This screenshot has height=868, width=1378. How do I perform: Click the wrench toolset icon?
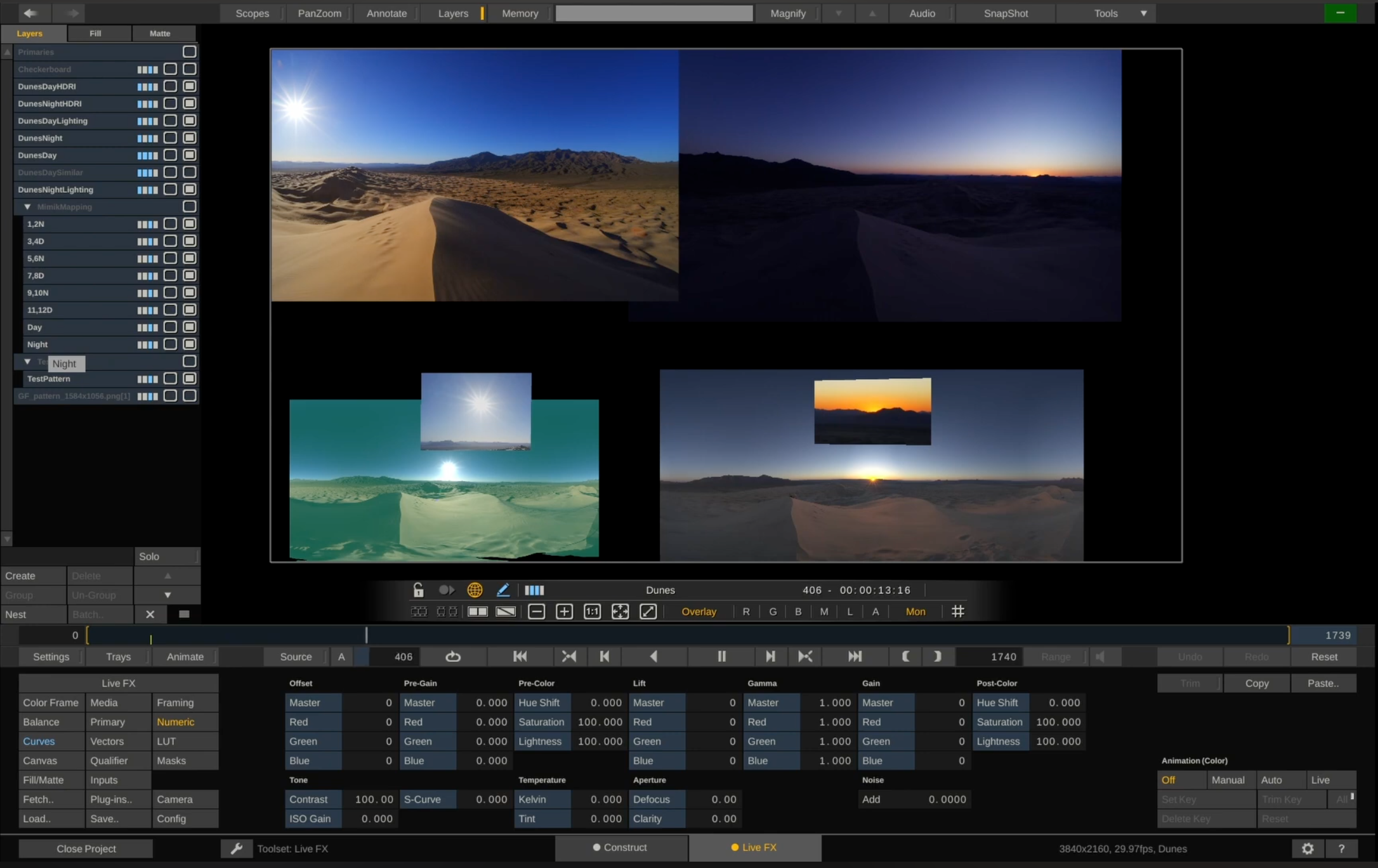(236, 848)
